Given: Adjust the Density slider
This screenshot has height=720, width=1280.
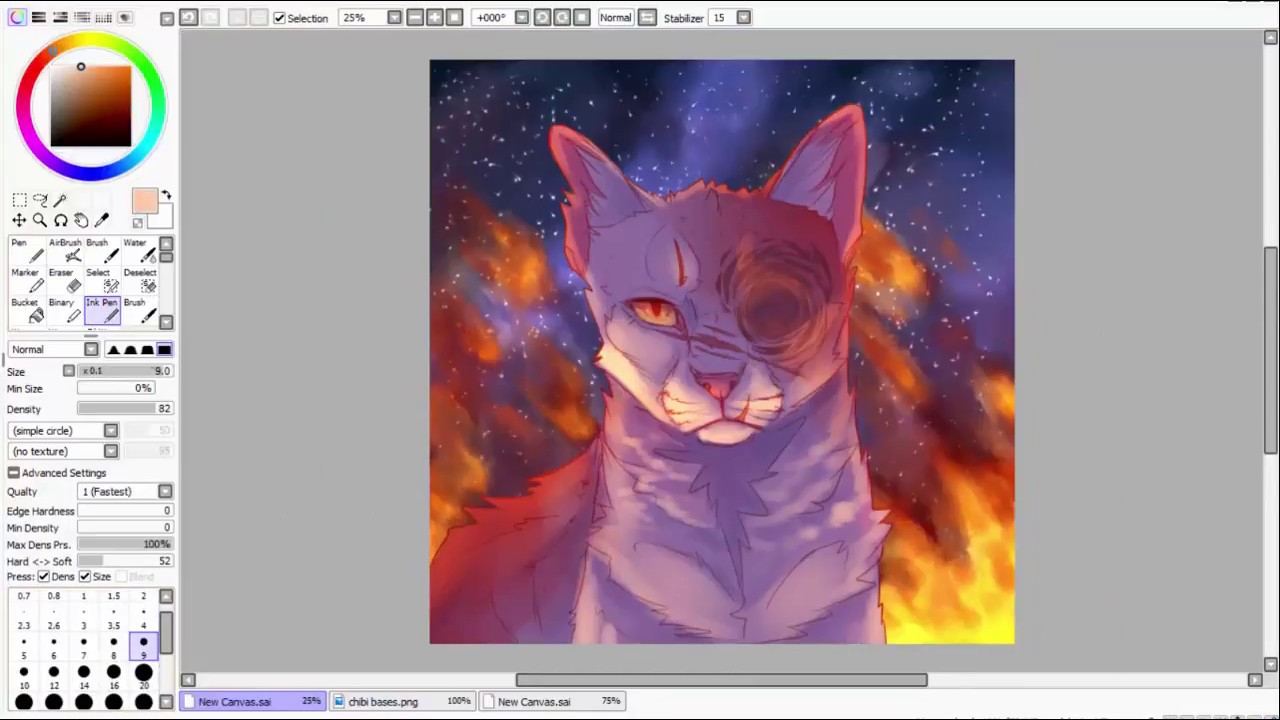Looking at the screenshot, I should point(125,409).
